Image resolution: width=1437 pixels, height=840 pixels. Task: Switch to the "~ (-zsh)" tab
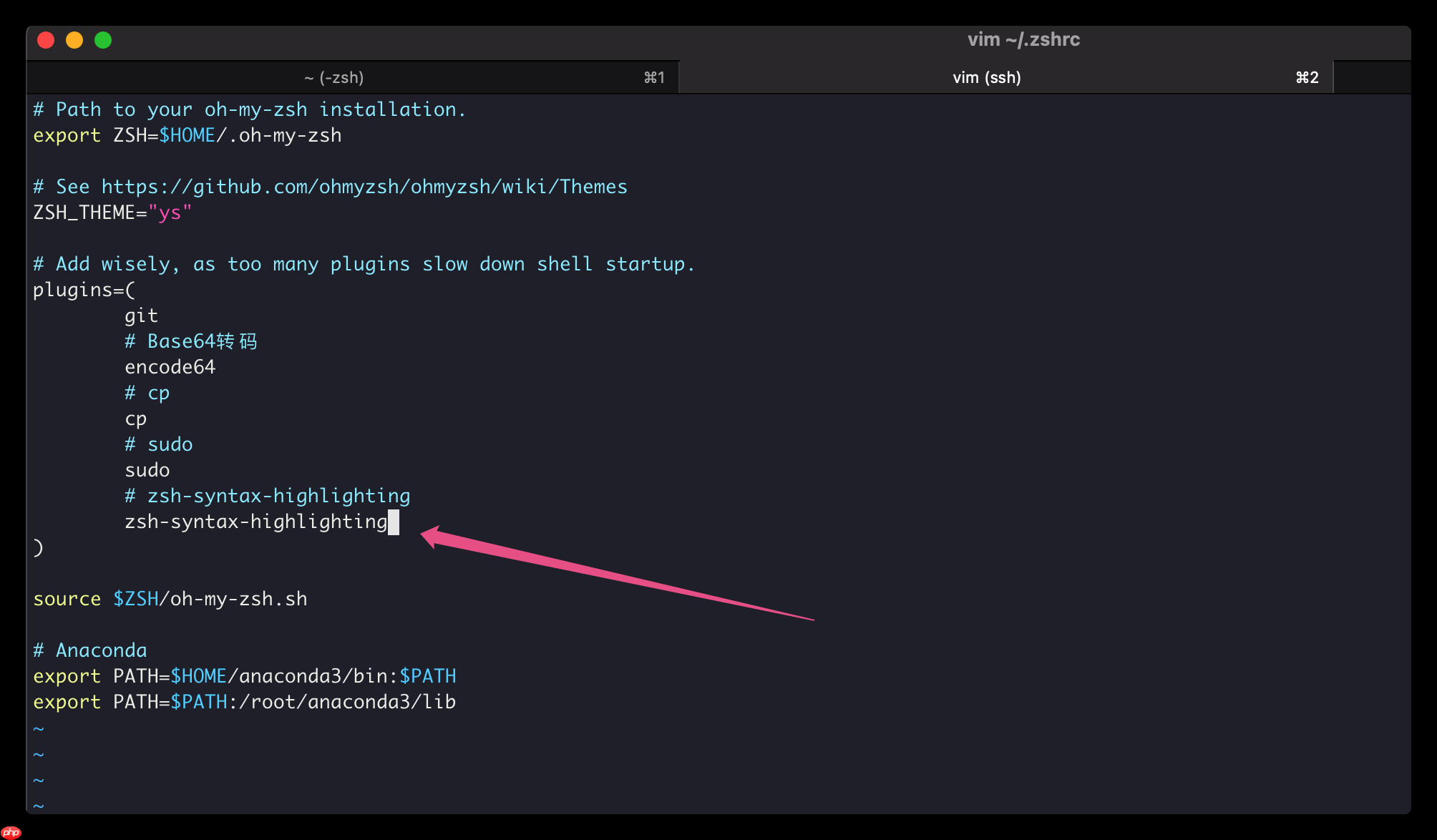(x=333, y=77)
